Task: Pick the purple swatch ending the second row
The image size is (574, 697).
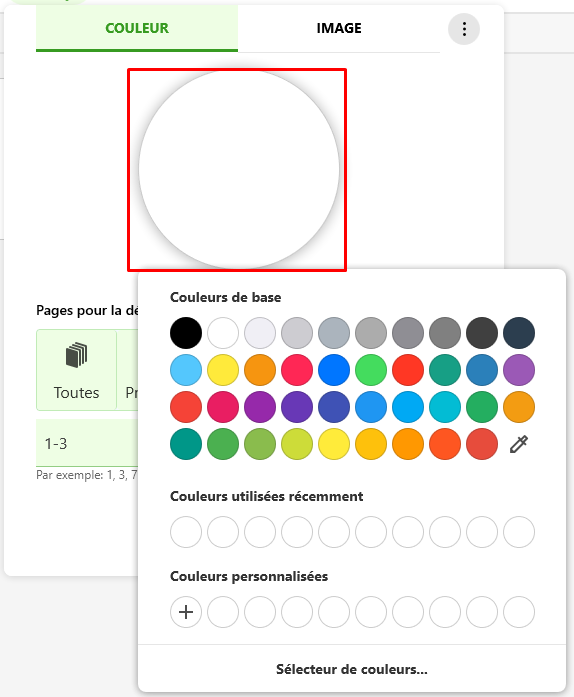Action: [x=519, y=370]
